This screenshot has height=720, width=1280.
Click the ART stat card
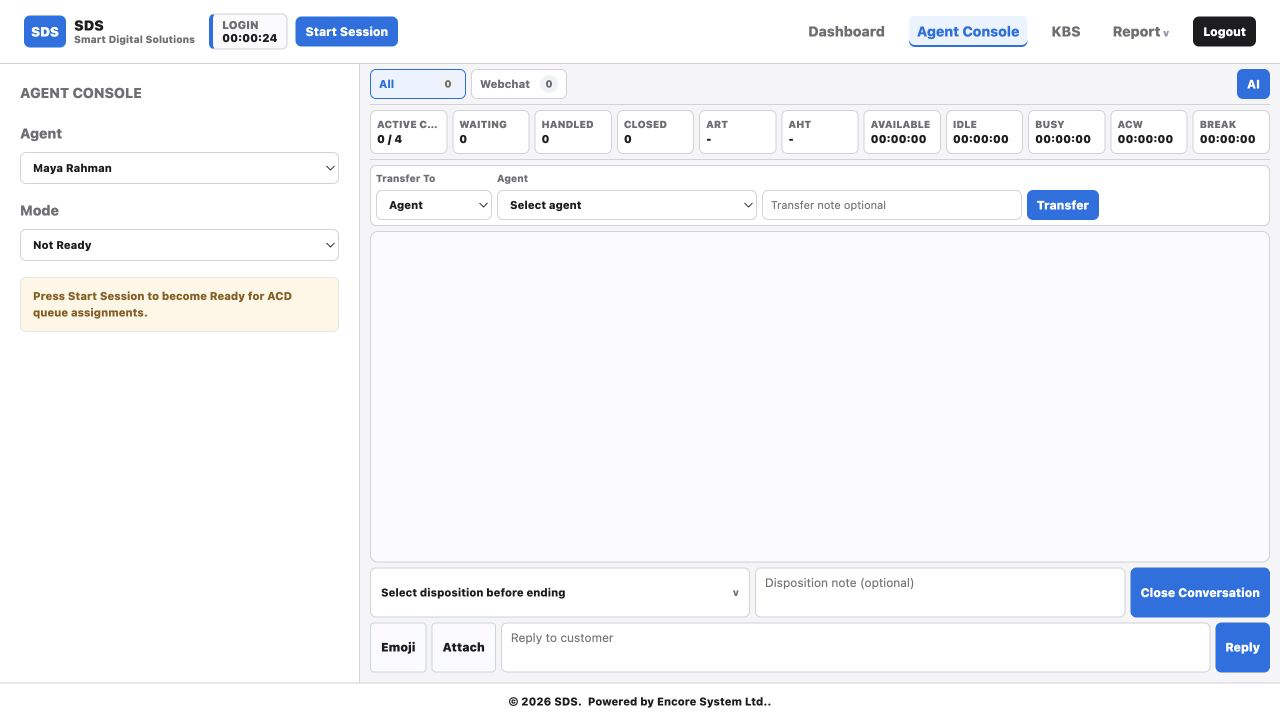coord(738,132)
